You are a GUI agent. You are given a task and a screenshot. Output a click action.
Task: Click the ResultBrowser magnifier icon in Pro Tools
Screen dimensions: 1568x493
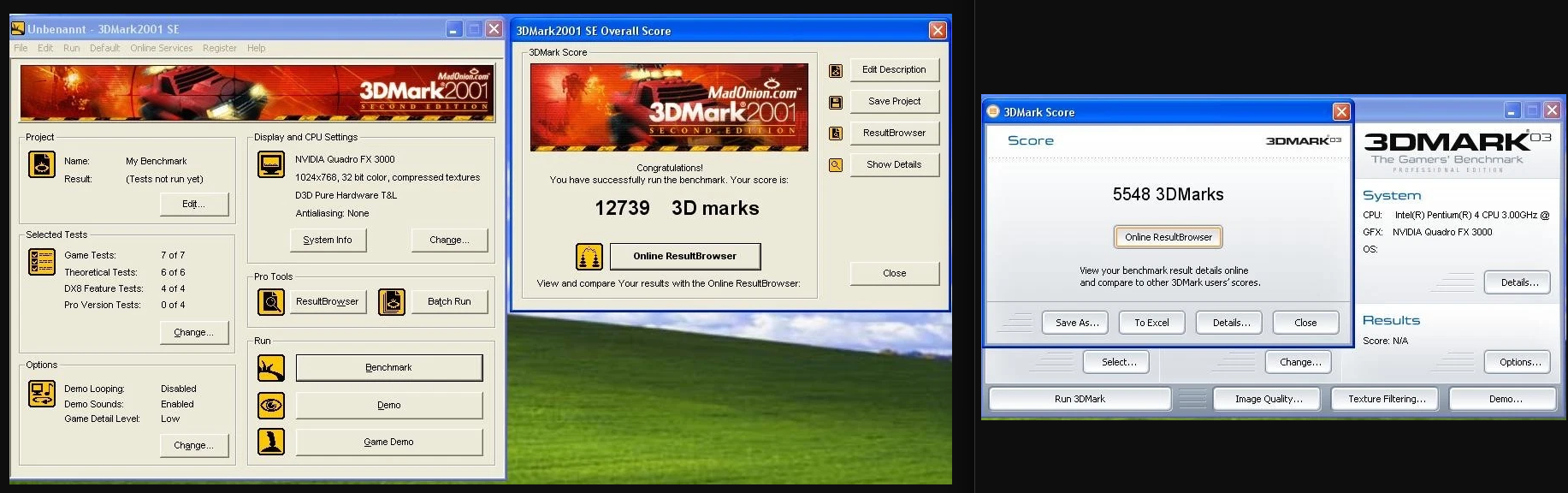pyautogui.click(x=271, y=302)
